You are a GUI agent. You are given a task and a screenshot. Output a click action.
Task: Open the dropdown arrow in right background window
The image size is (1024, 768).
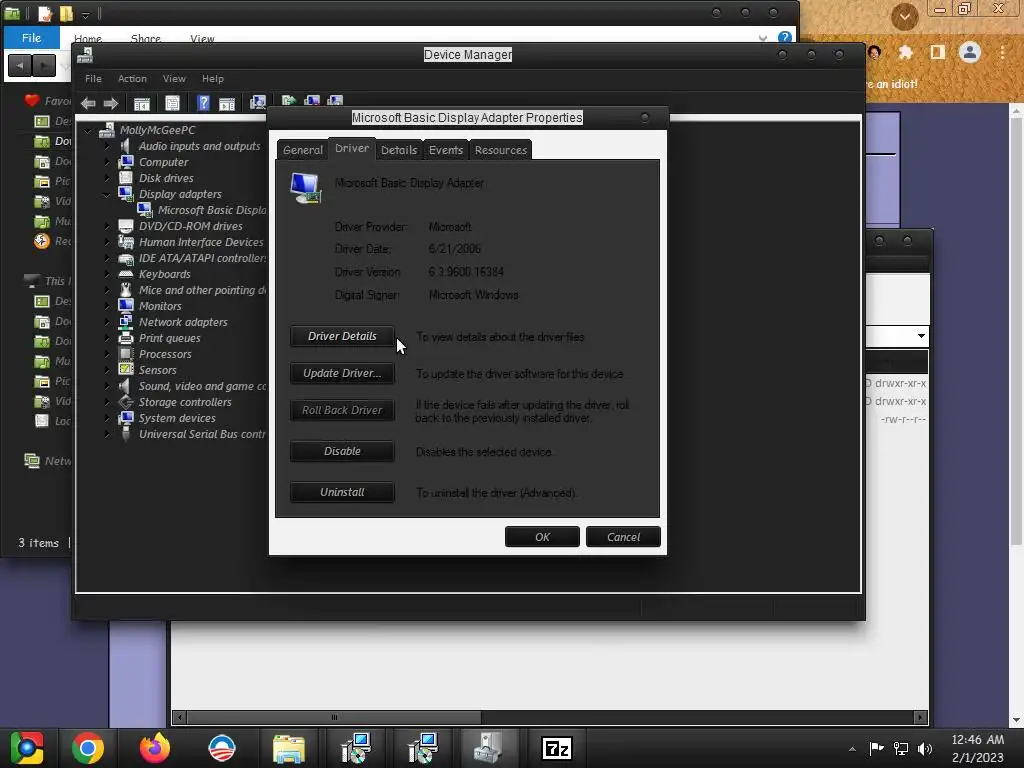(x=921, y=336)
